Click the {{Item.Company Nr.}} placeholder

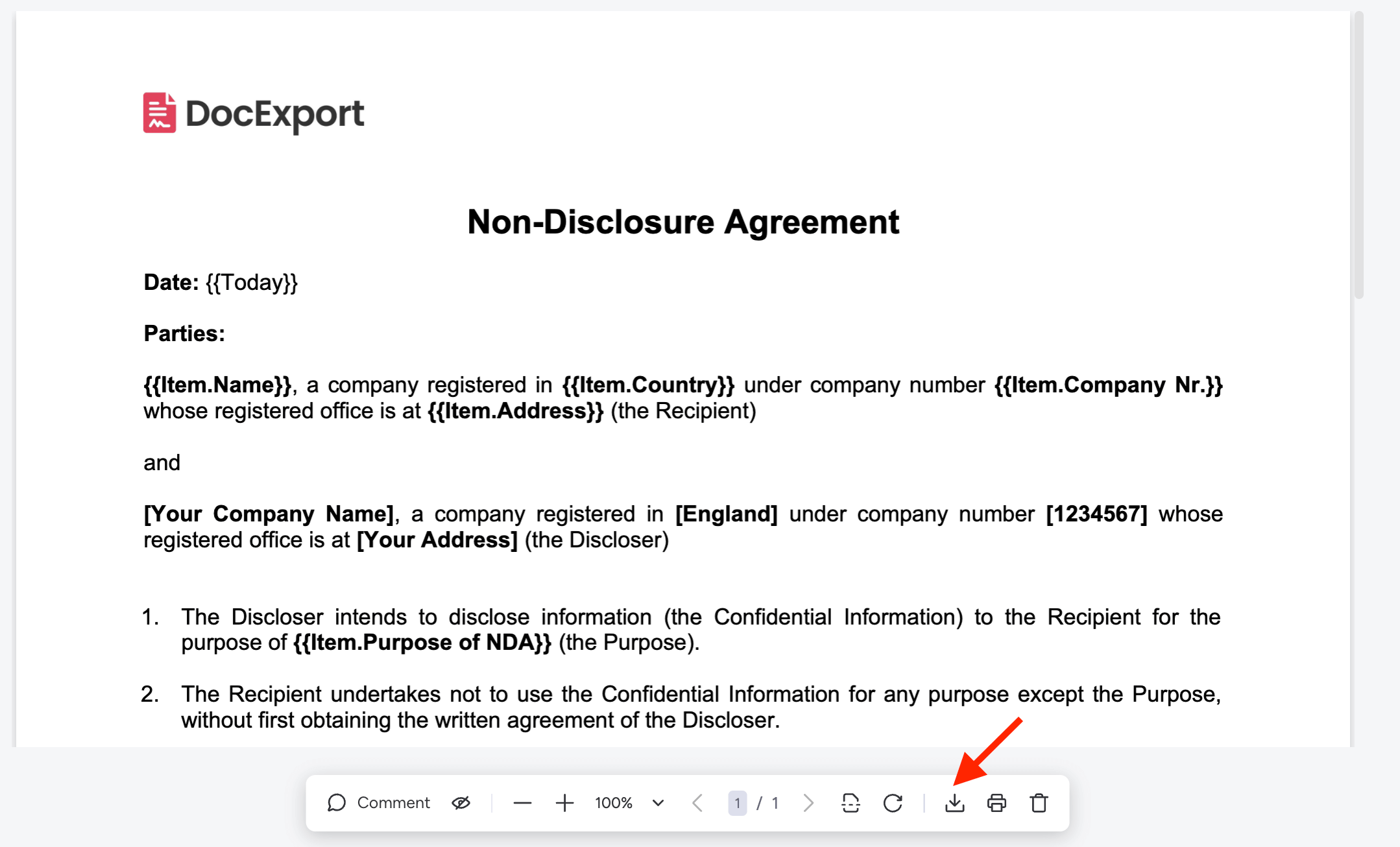[1109, 385]
